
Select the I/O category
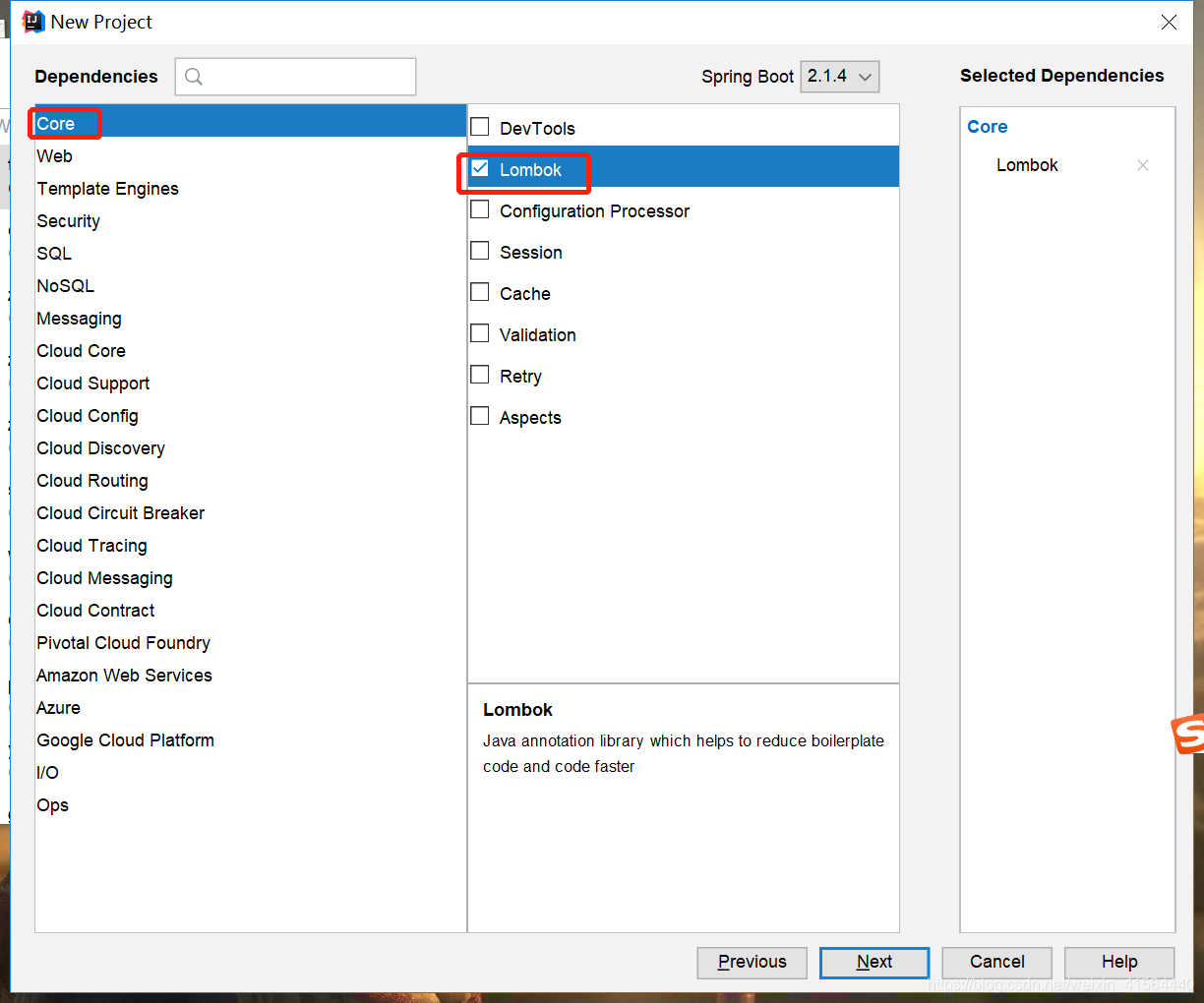[251, 773]
